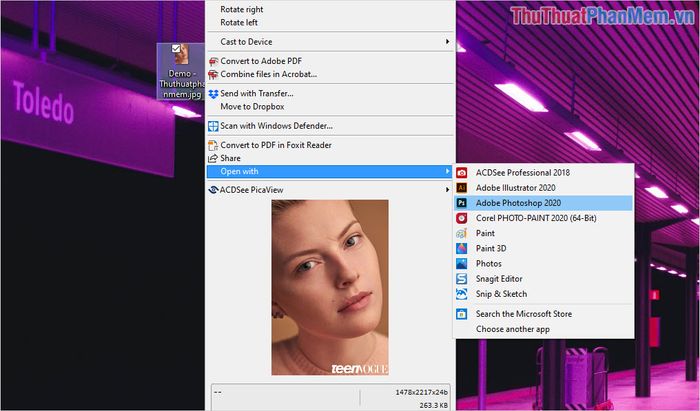Click the Adobe Illustrator 2020 Ai icon

click(462, 188)
